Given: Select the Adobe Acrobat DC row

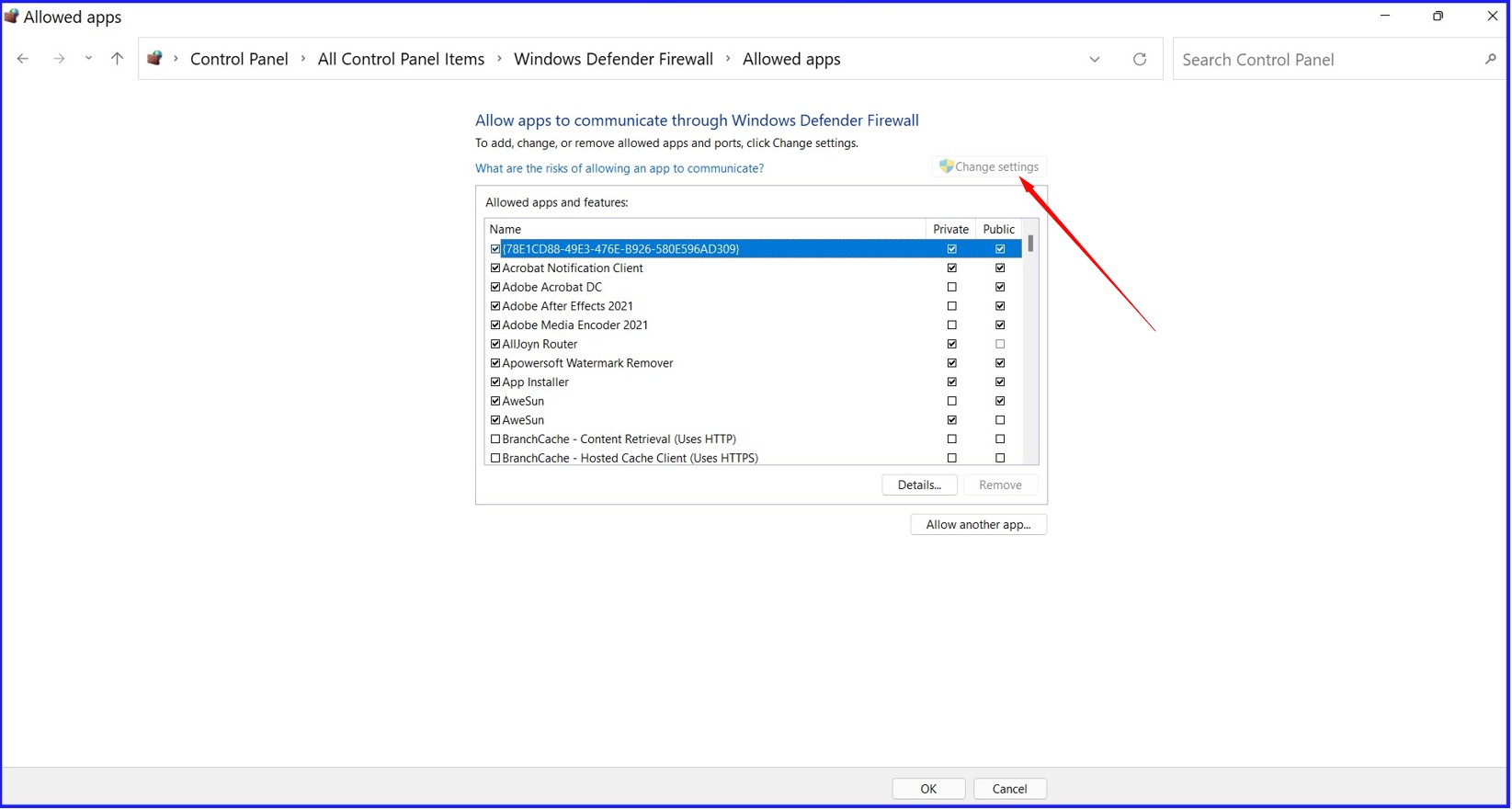Looking at the screenshot, I should [754, 287].
